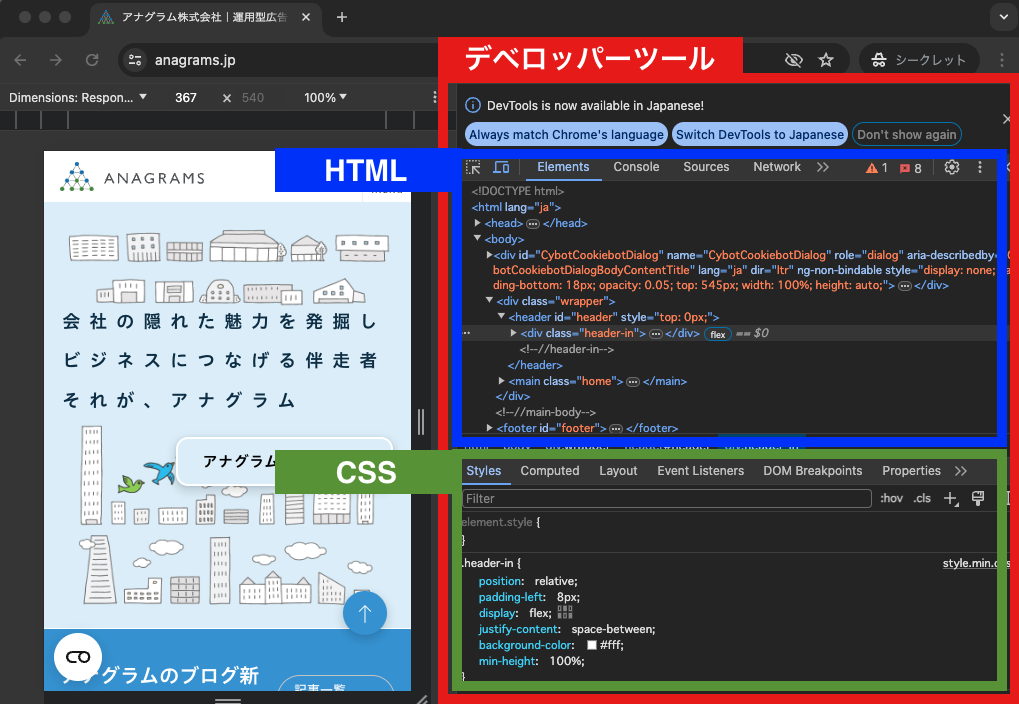Expand the footer element node
The height and width of the screenshot is (704, 1019).
pos(490,428)
